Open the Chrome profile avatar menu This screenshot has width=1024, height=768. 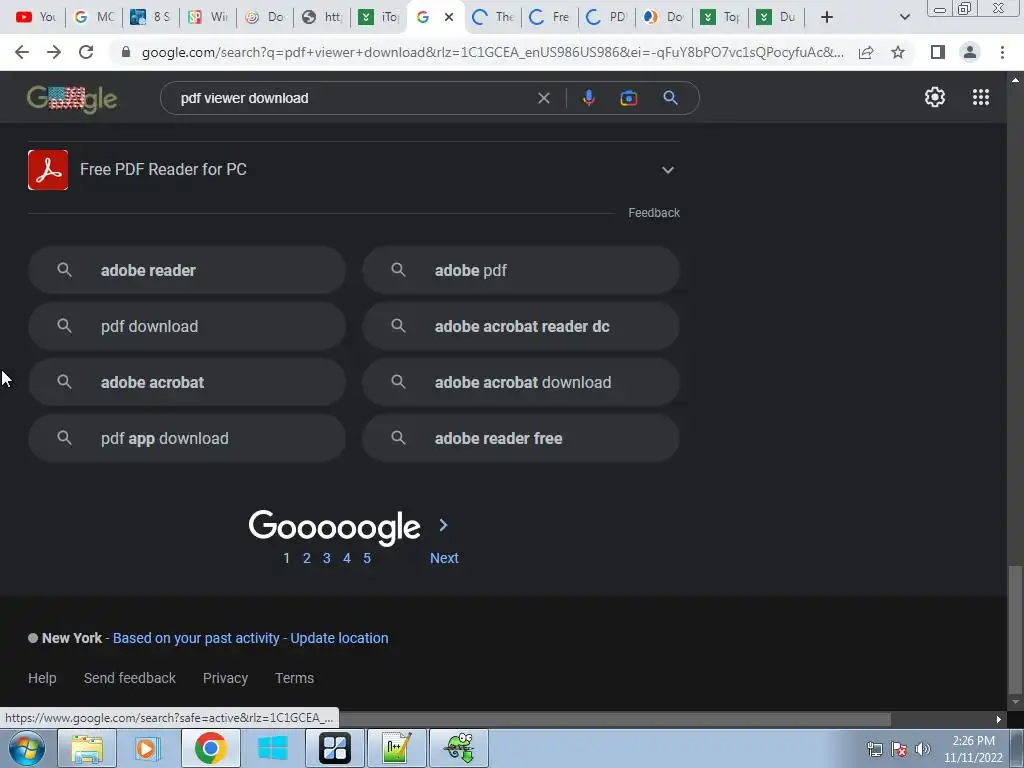point(970,52)
